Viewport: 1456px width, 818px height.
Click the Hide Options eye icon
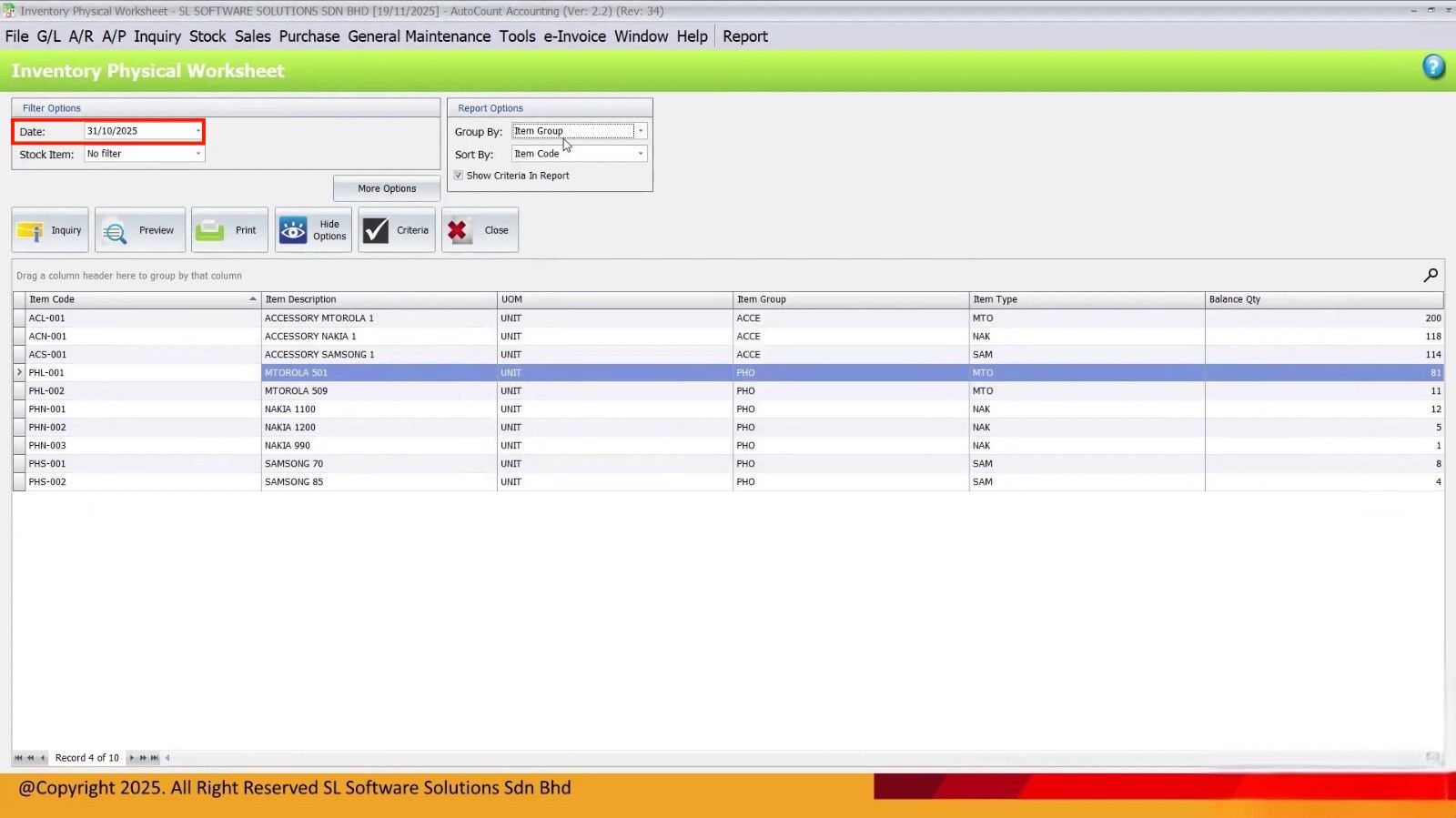(293, 230)
